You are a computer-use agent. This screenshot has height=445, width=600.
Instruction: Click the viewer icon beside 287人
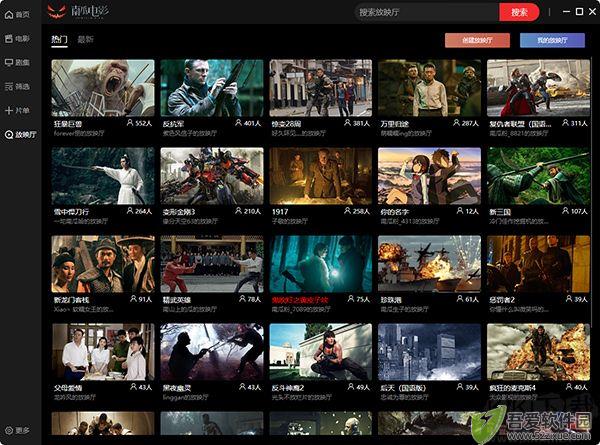[x=456, y=123]
